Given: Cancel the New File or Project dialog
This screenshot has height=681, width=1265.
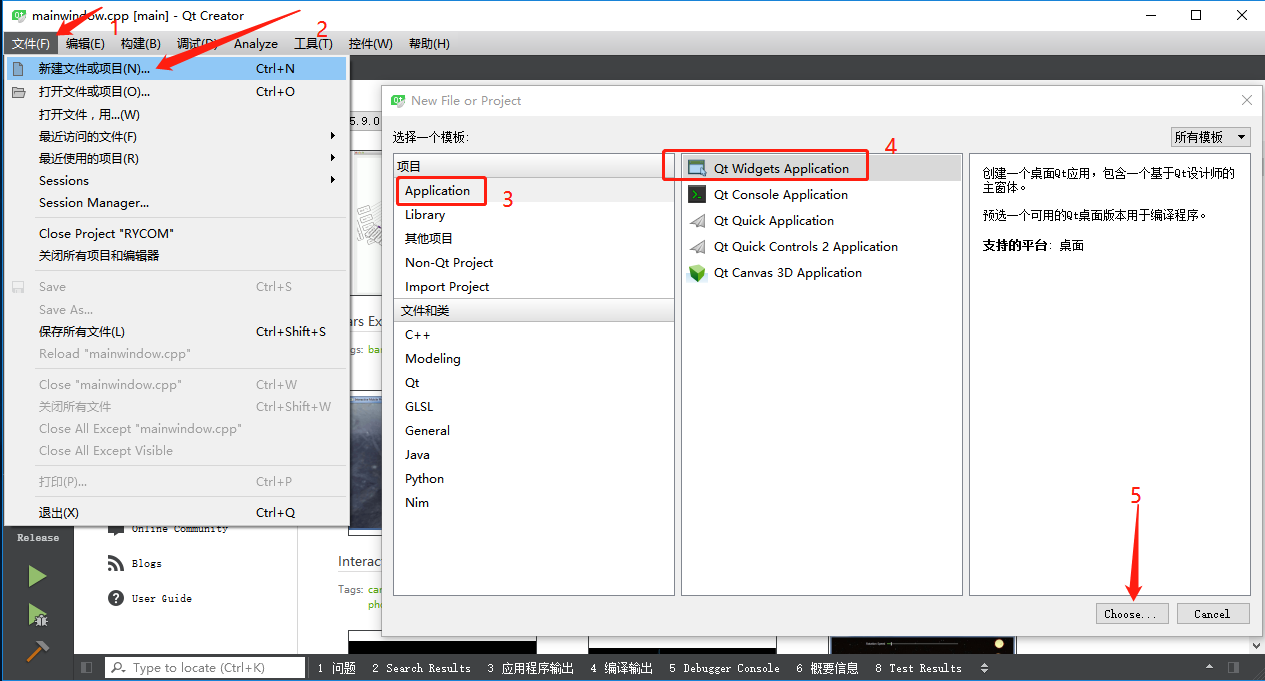Looking at the screenshot, I should pyautogui.click(x=1212, y=613).
